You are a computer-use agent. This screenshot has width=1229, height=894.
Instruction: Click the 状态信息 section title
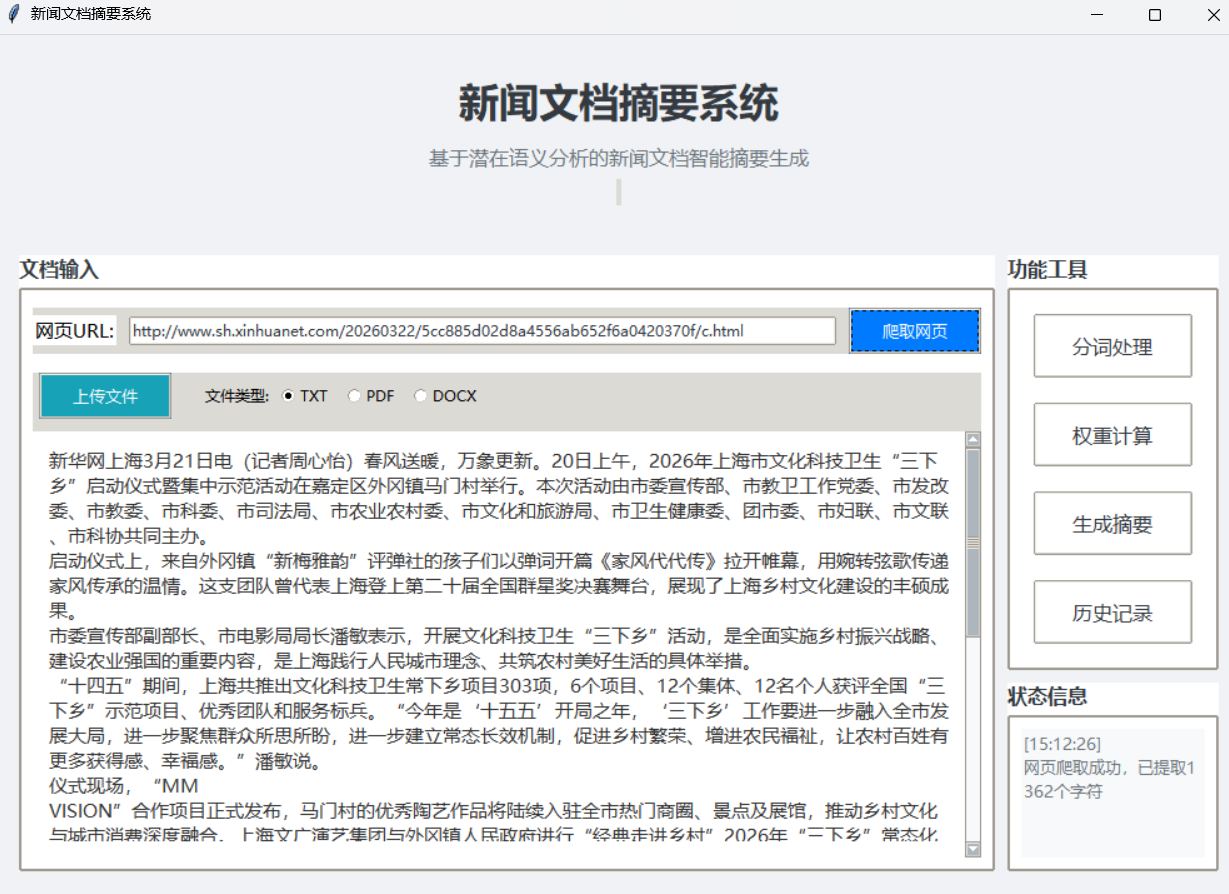(x=1047, y=696)
